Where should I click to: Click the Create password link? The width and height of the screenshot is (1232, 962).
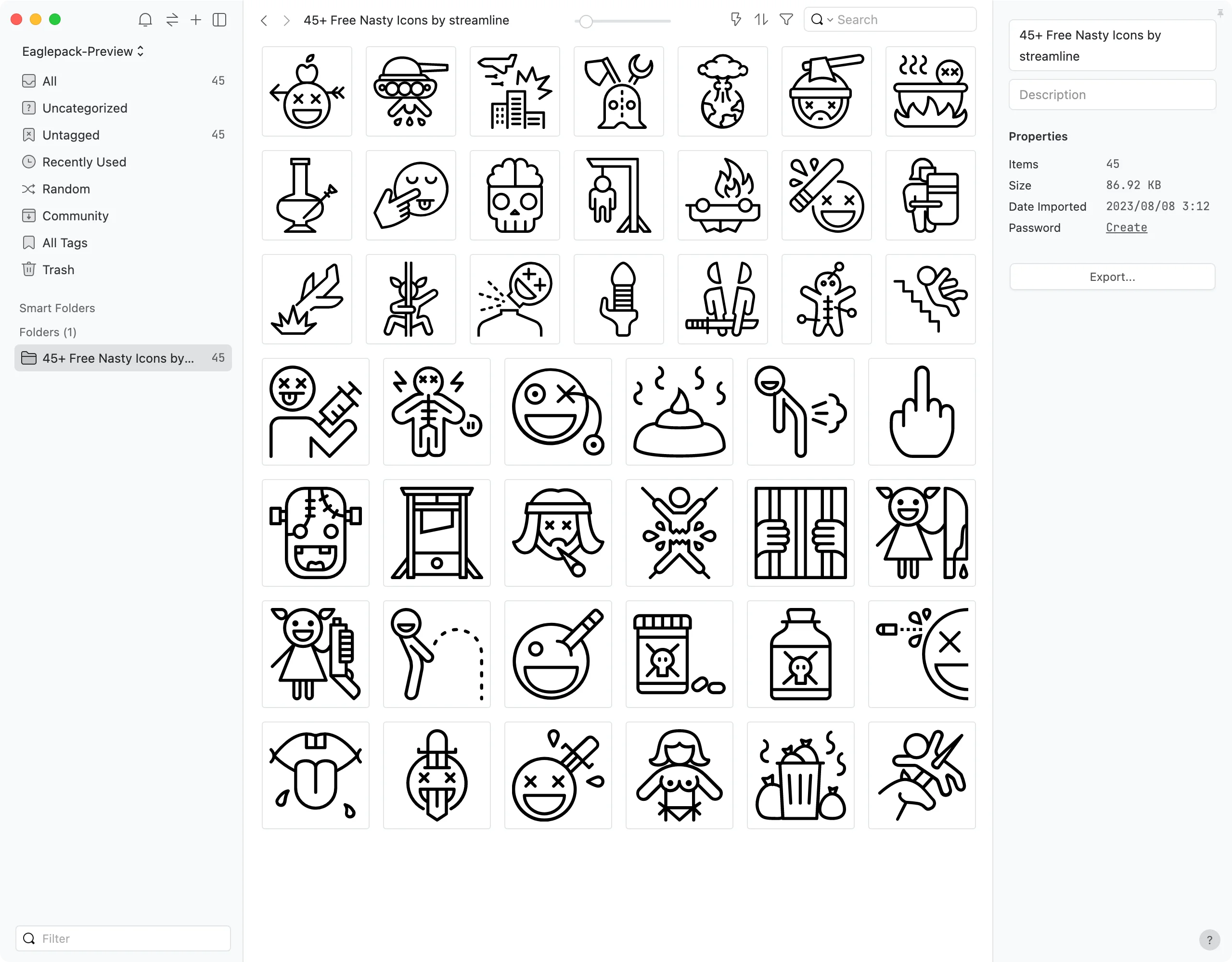1127,227
